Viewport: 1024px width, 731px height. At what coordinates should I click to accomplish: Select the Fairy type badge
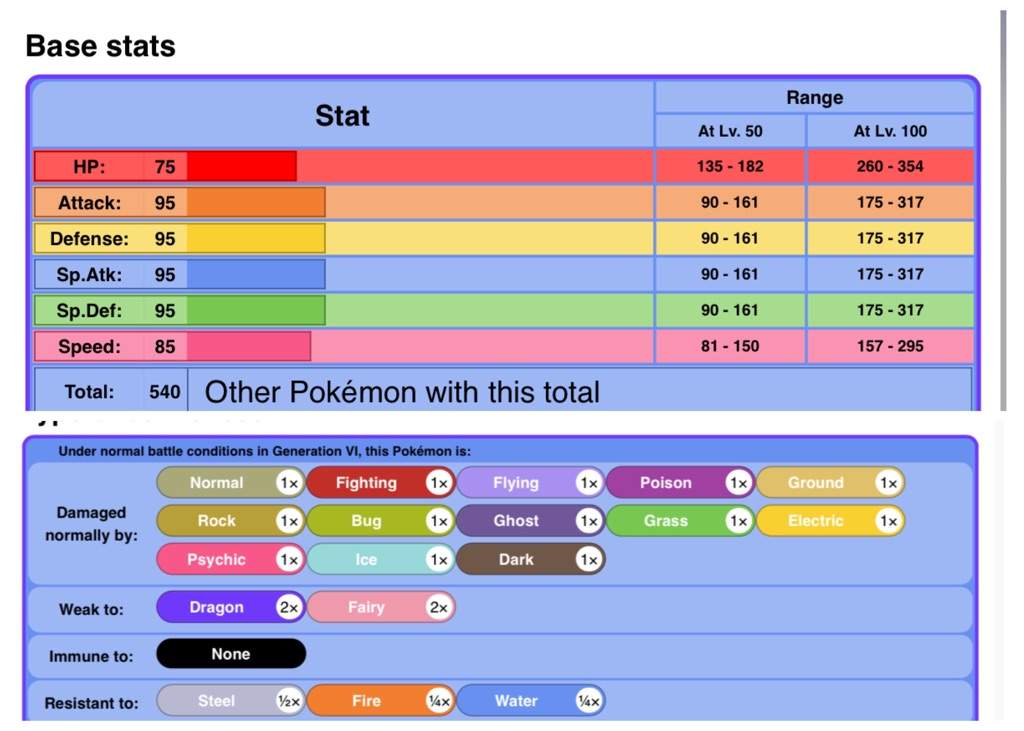tap(366, 607)
